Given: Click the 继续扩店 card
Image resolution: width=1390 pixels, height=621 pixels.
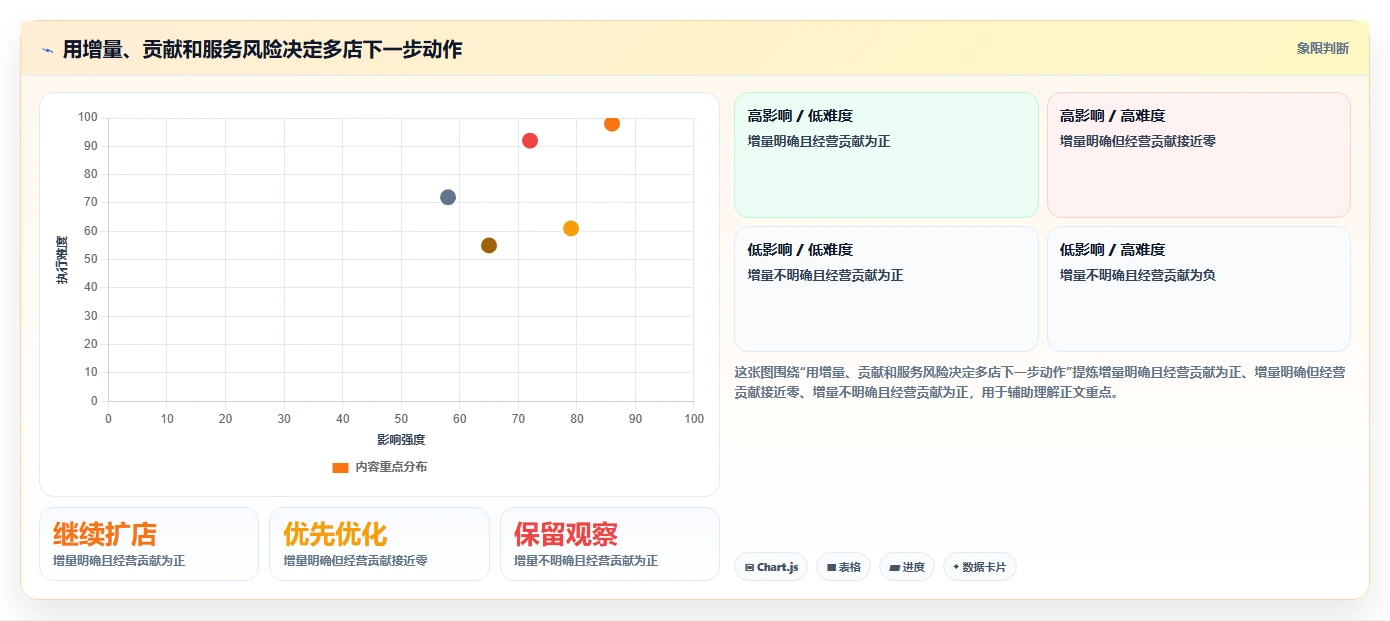Looking at the screenshot, I should (149, 544).
